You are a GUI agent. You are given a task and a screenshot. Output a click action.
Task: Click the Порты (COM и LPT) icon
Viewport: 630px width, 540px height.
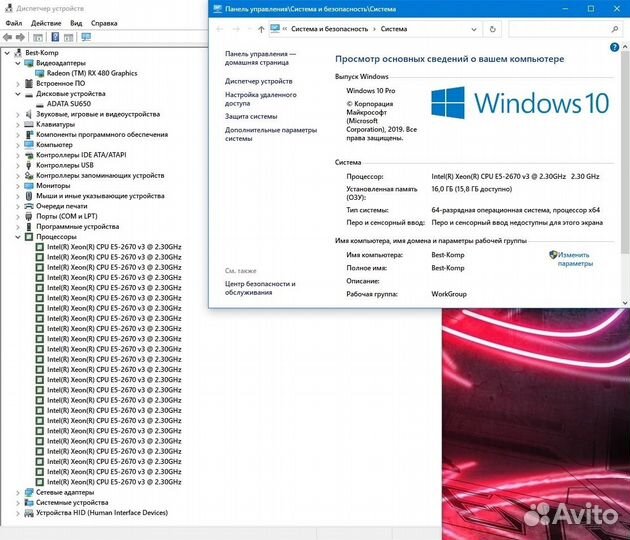[x=29, y=216]
